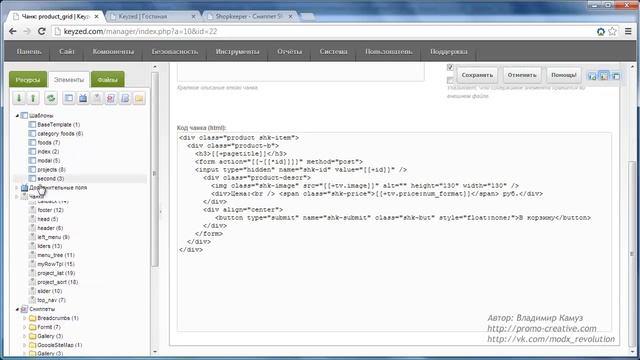Open the myRowTpl (15) chunk
The height and width of the screenshot is (360, 640).
[56, 264]
